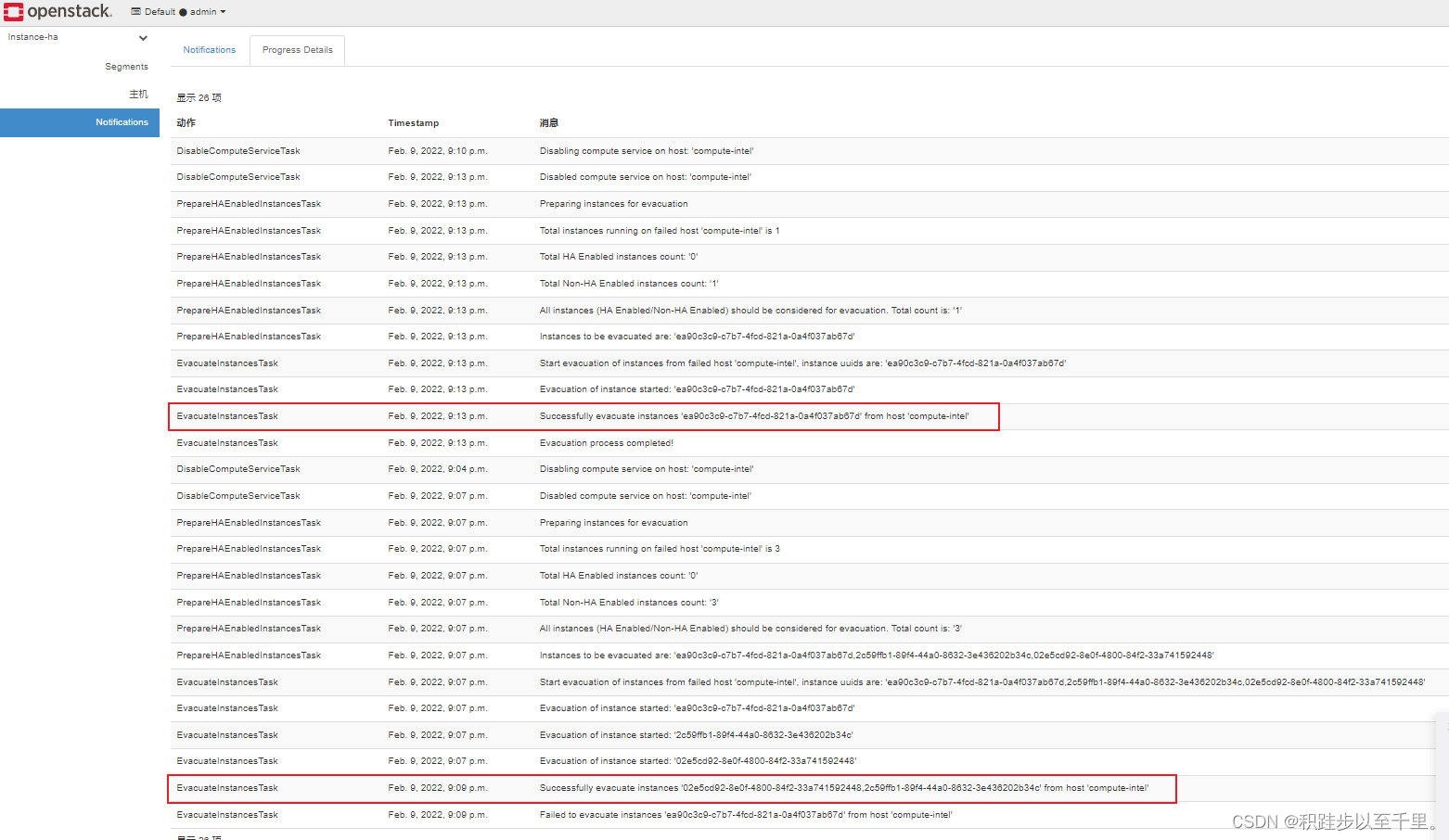1449x840 pixels.
Task: Click PrepareHAEnabledInstancesTask cell in 'Preparing instances' 9:13 row
Action: (249, 204)
